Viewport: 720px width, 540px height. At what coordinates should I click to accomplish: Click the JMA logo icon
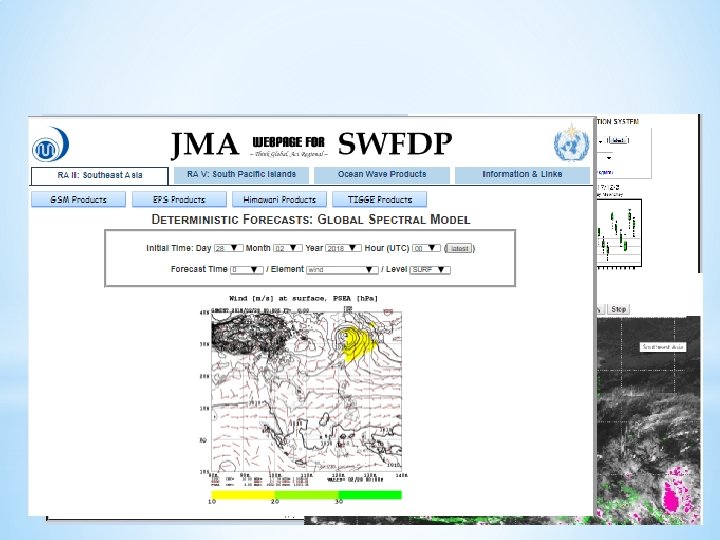[51, 145]
